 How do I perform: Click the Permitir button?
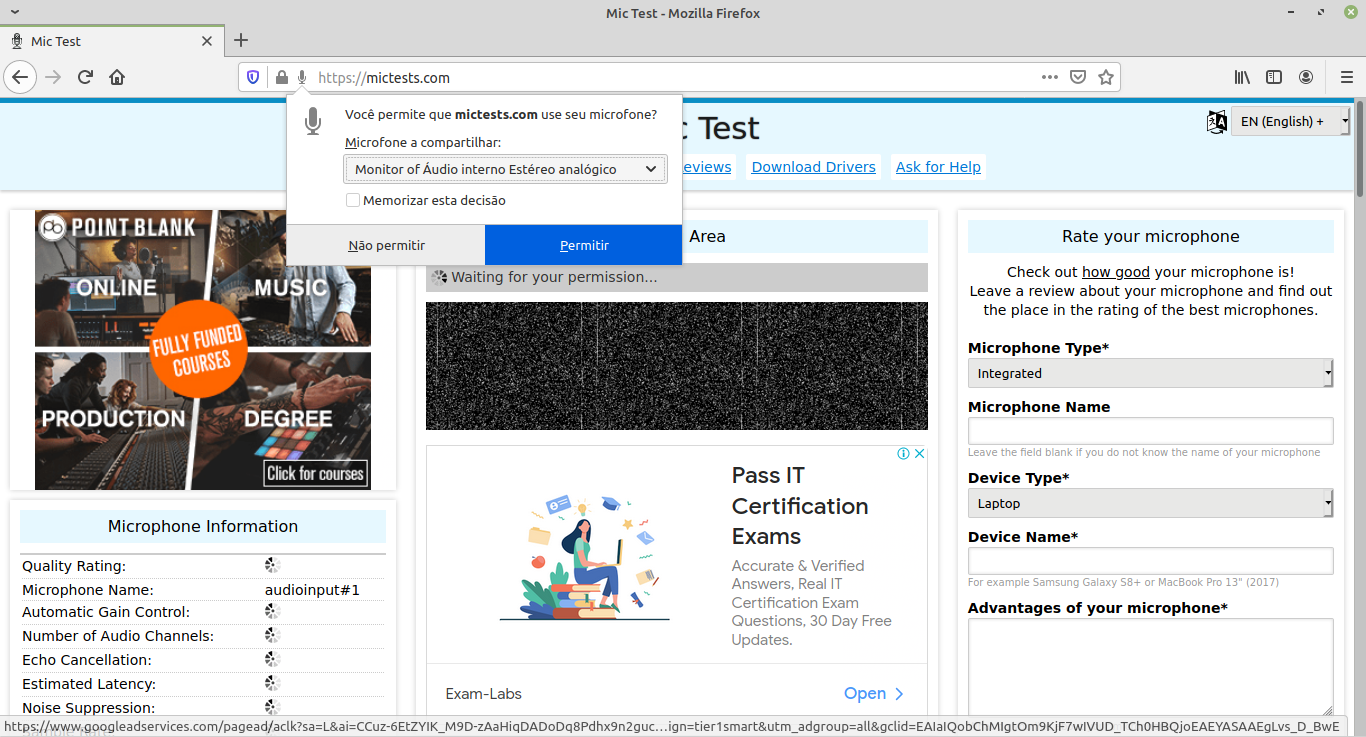[584, 245]
